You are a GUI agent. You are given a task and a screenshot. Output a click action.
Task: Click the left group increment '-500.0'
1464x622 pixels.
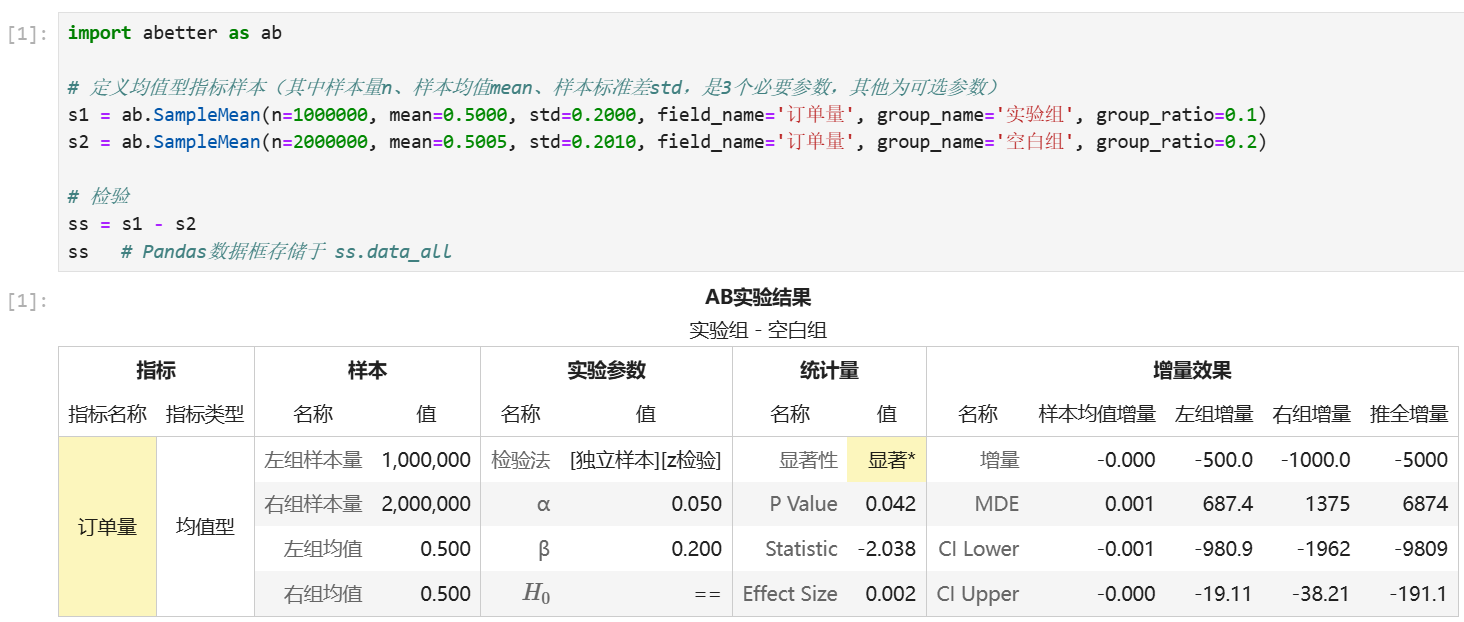pos(1223,460)
